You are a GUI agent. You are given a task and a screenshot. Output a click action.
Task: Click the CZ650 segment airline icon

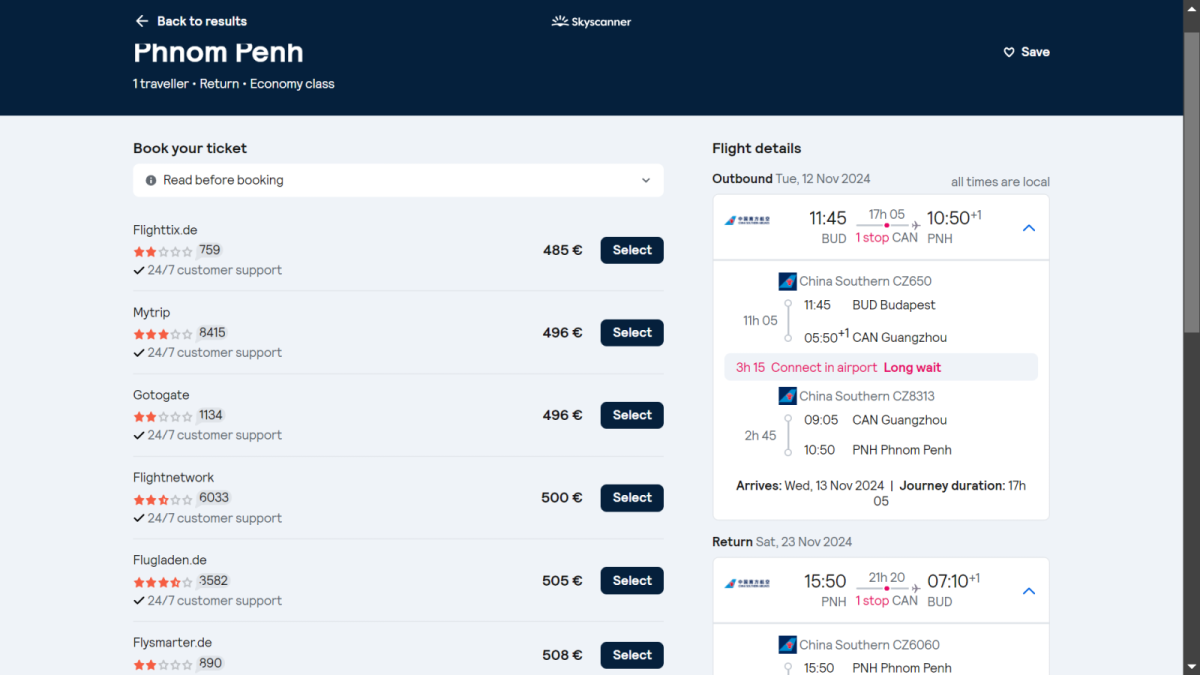788,282
